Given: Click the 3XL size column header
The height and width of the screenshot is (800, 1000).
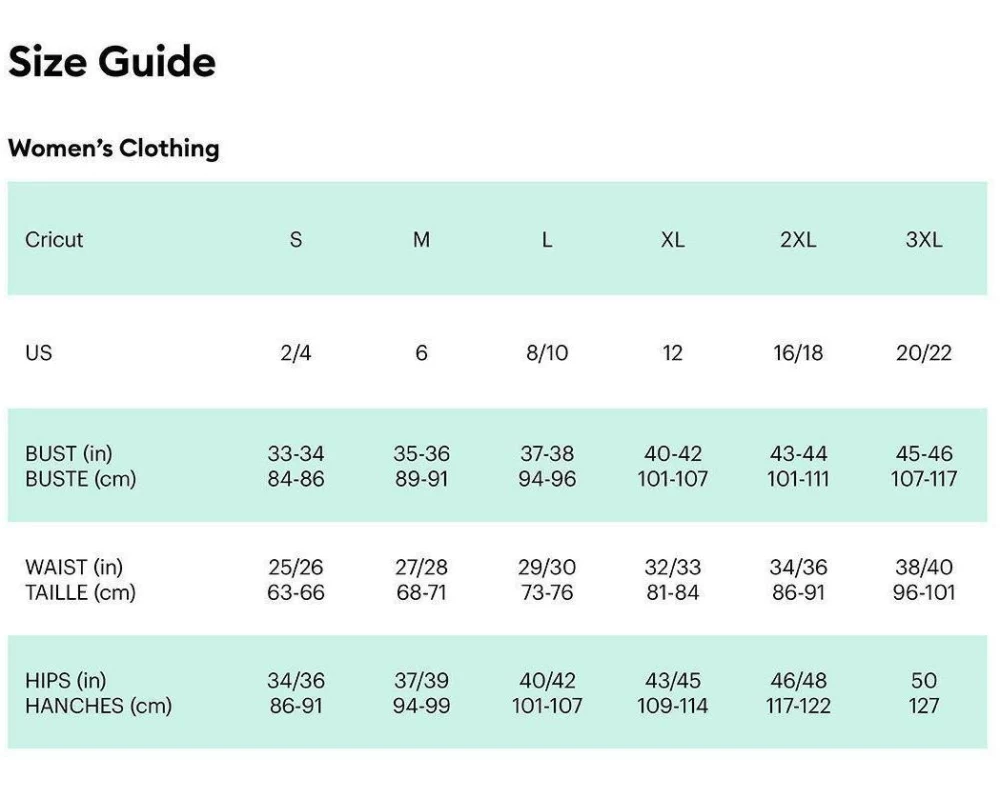Looking at the screenshot, I should point(924,240).
